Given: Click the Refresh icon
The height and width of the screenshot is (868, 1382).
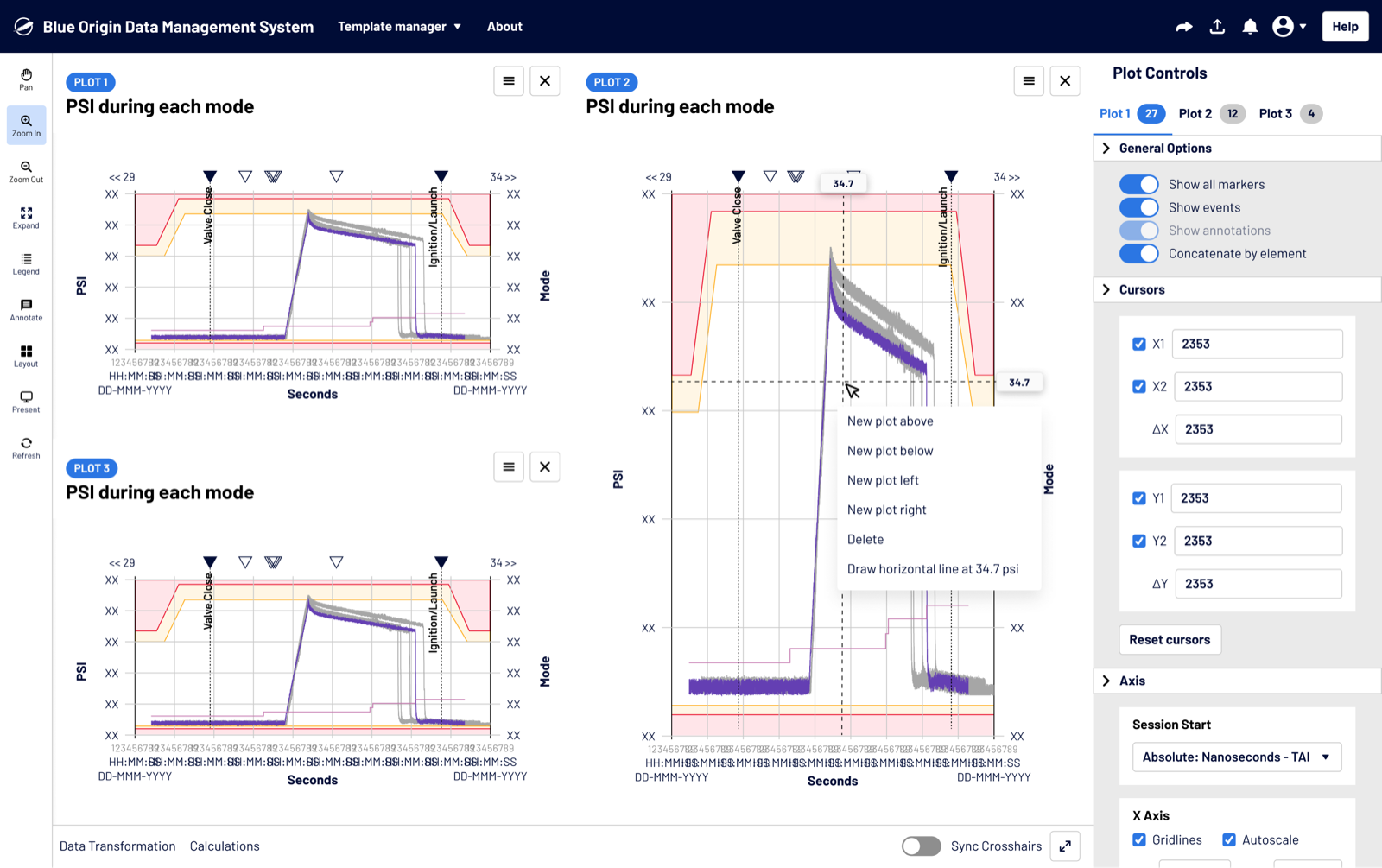Looking at the screenshot, I should (26, 447).
